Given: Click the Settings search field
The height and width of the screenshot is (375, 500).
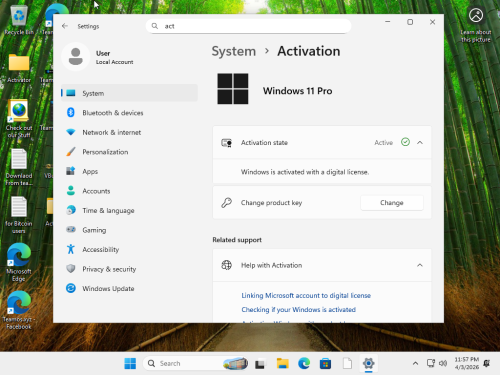Looking at the screenshot, I should point(248,26).
